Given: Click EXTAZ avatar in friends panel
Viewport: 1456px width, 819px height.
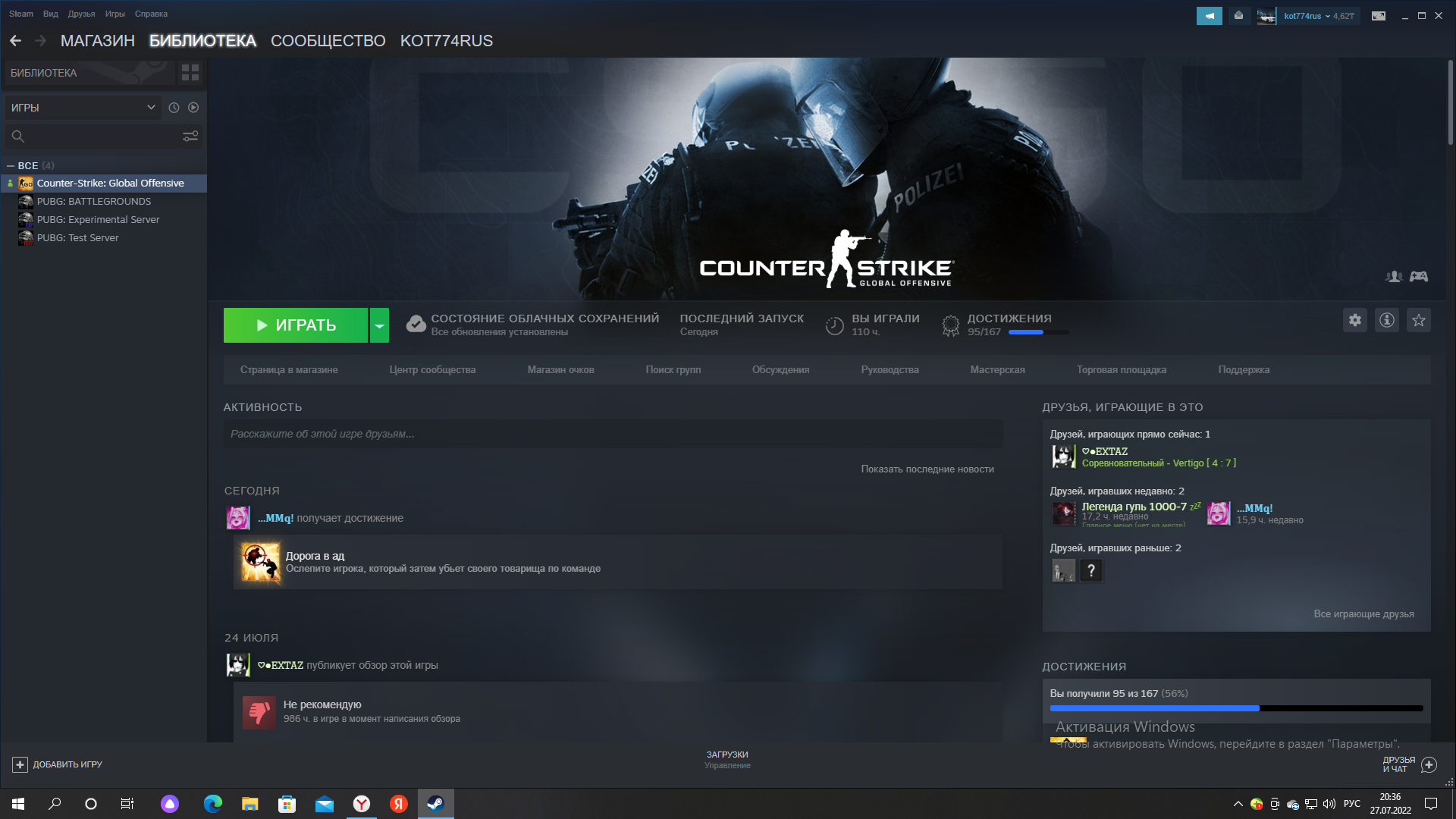Looking at the screenshot, I should (1063, 457).
